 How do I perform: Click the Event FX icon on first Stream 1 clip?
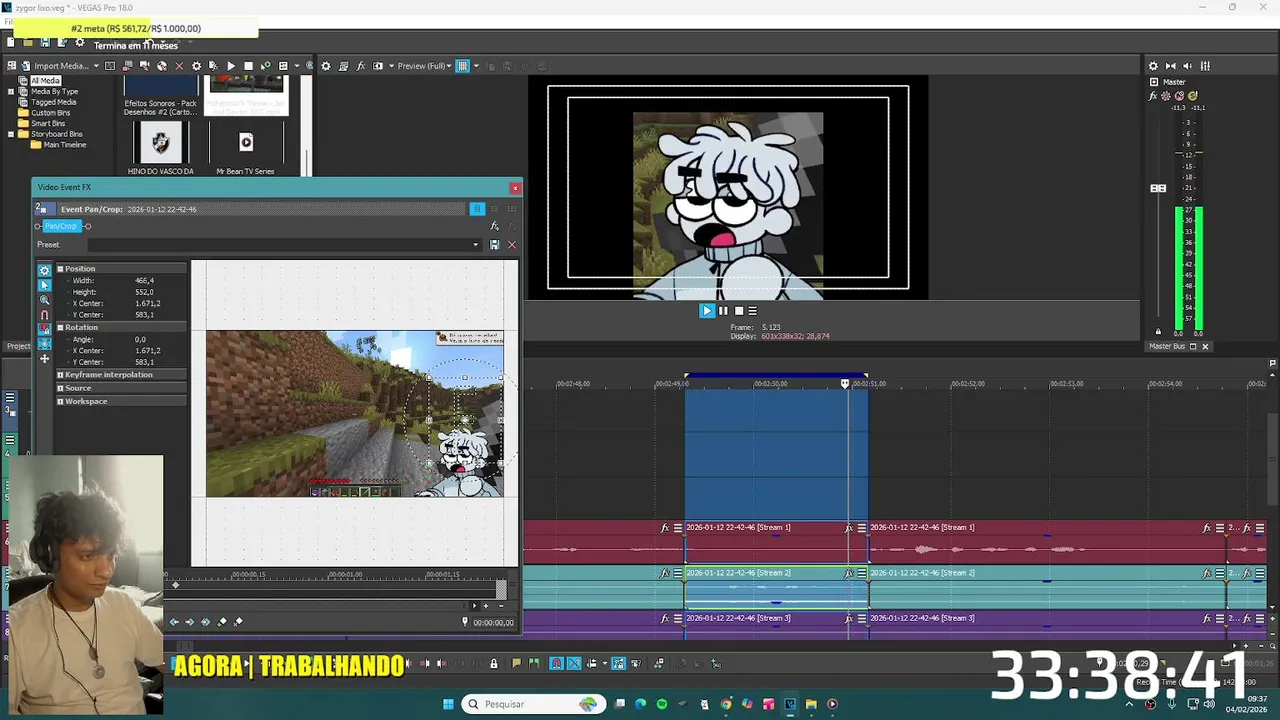tap(665, 528)
